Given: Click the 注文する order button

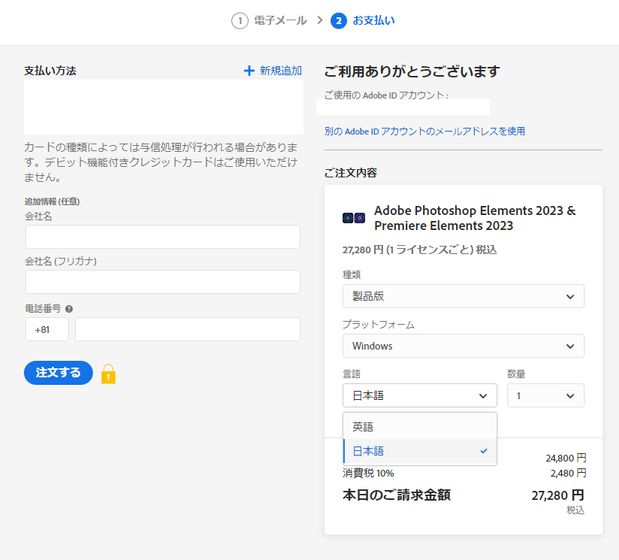Looking at the screenshot, I should click(58, 373).
